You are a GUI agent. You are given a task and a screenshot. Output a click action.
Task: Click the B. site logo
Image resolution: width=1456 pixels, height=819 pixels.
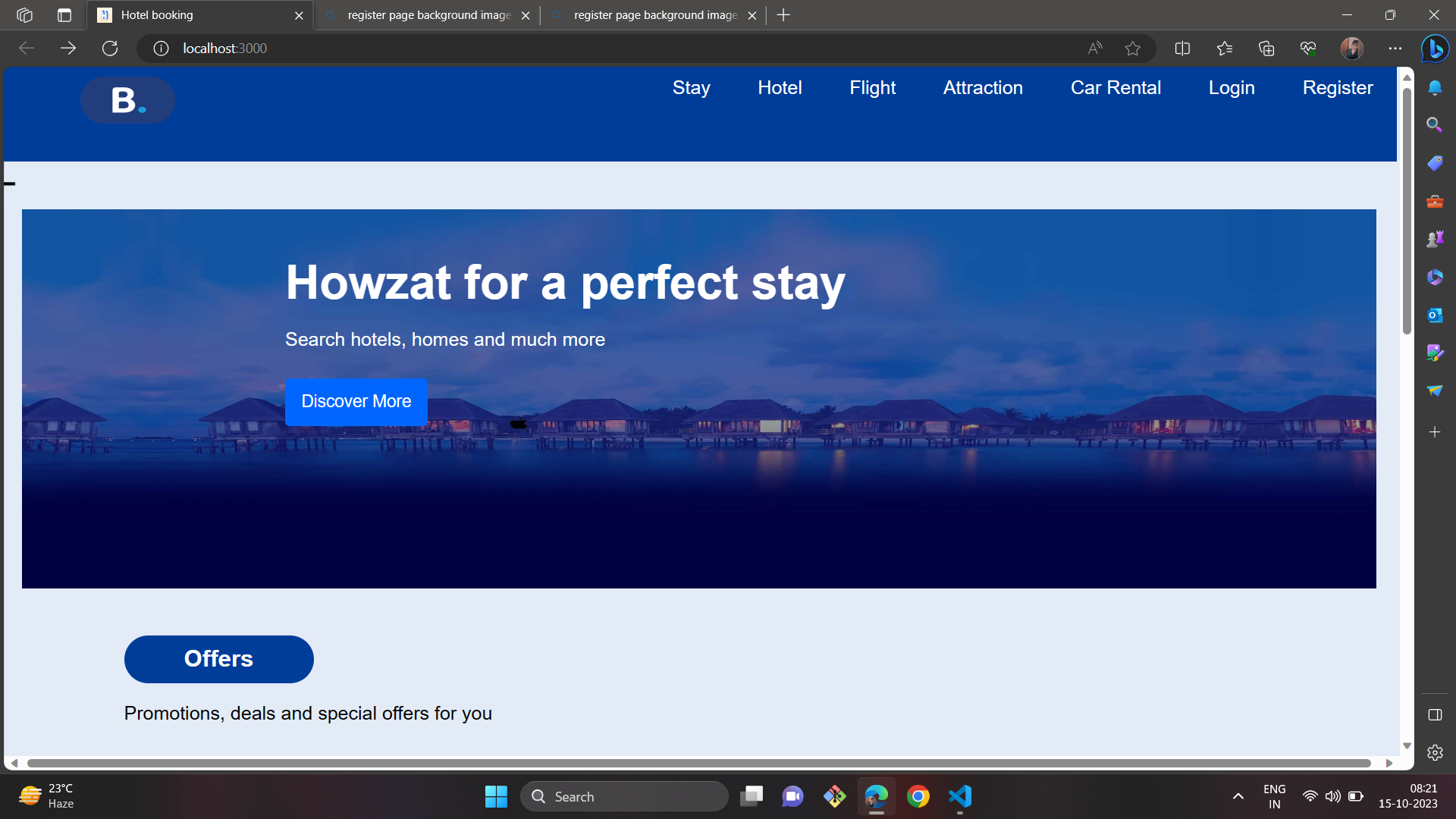point(127,100)
